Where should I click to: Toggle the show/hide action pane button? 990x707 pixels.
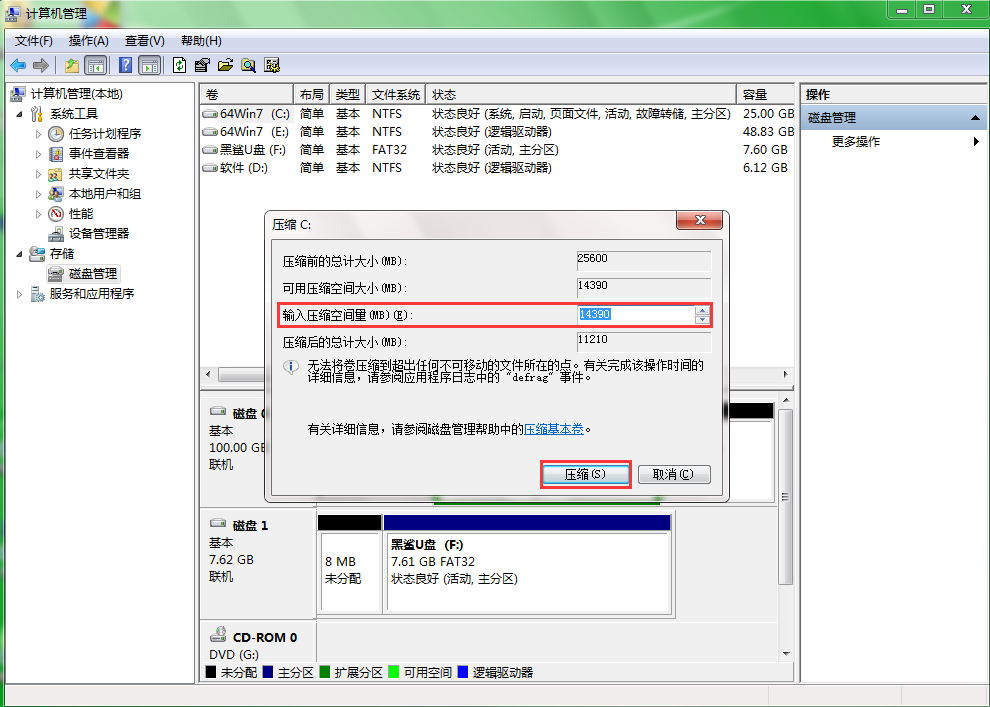149,65
